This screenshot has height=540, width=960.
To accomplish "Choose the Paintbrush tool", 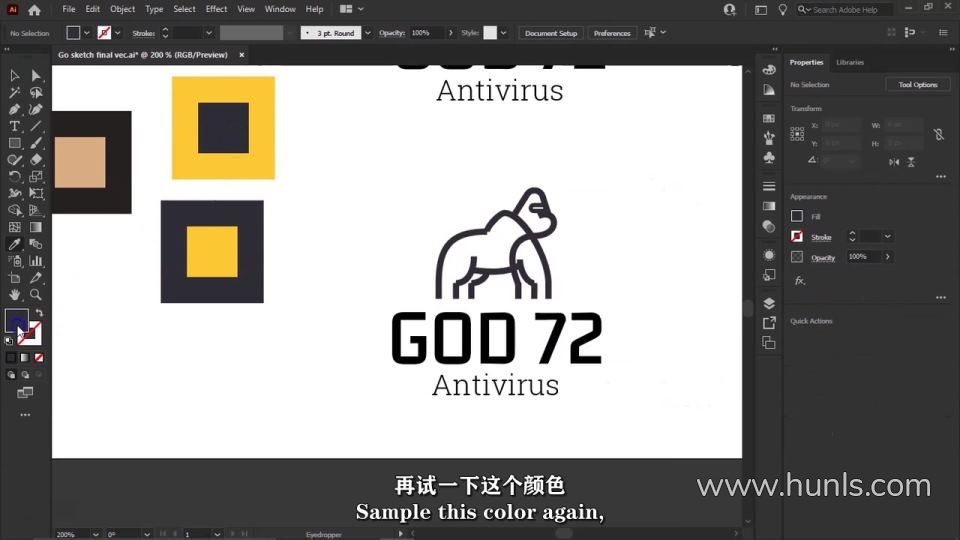I will pos(36,143).
